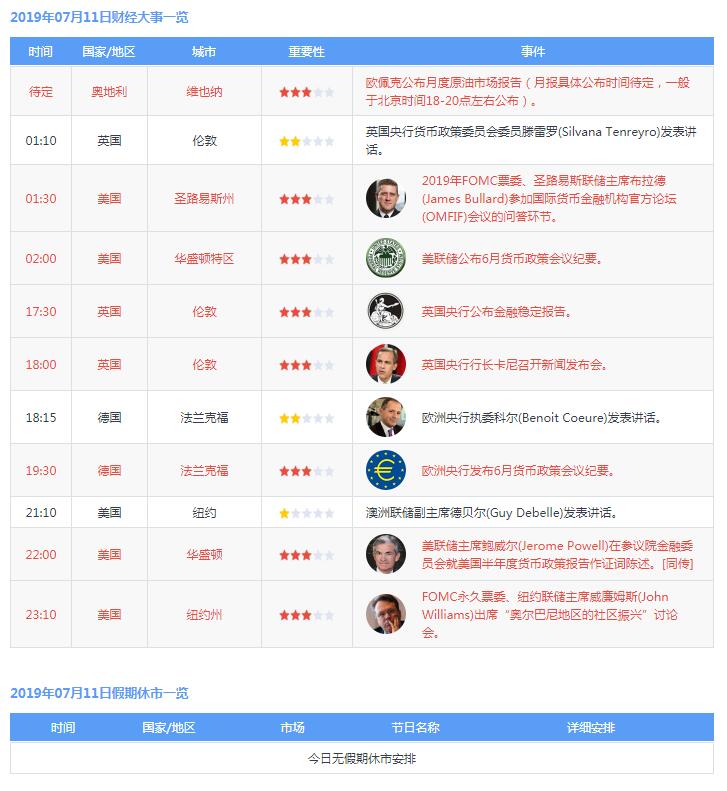Click the 圣路易斯州 city cell
Viewport: 727px width, 791px height.
(x=204, y=198)
